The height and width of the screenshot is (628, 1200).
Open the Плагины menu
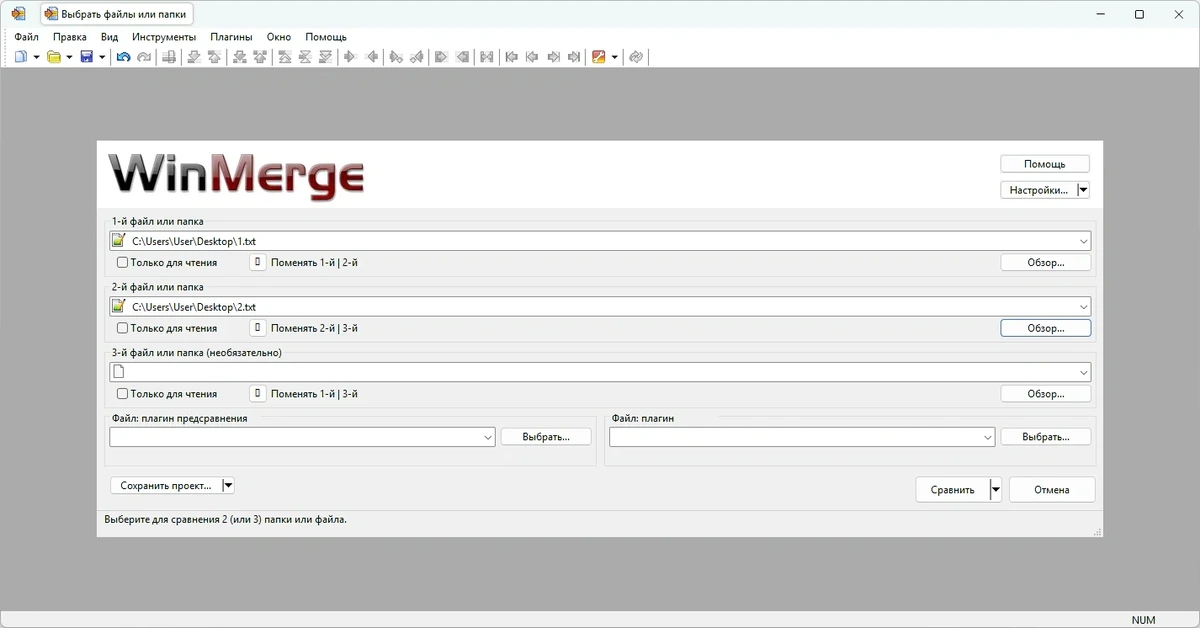[x=231, y=37]
